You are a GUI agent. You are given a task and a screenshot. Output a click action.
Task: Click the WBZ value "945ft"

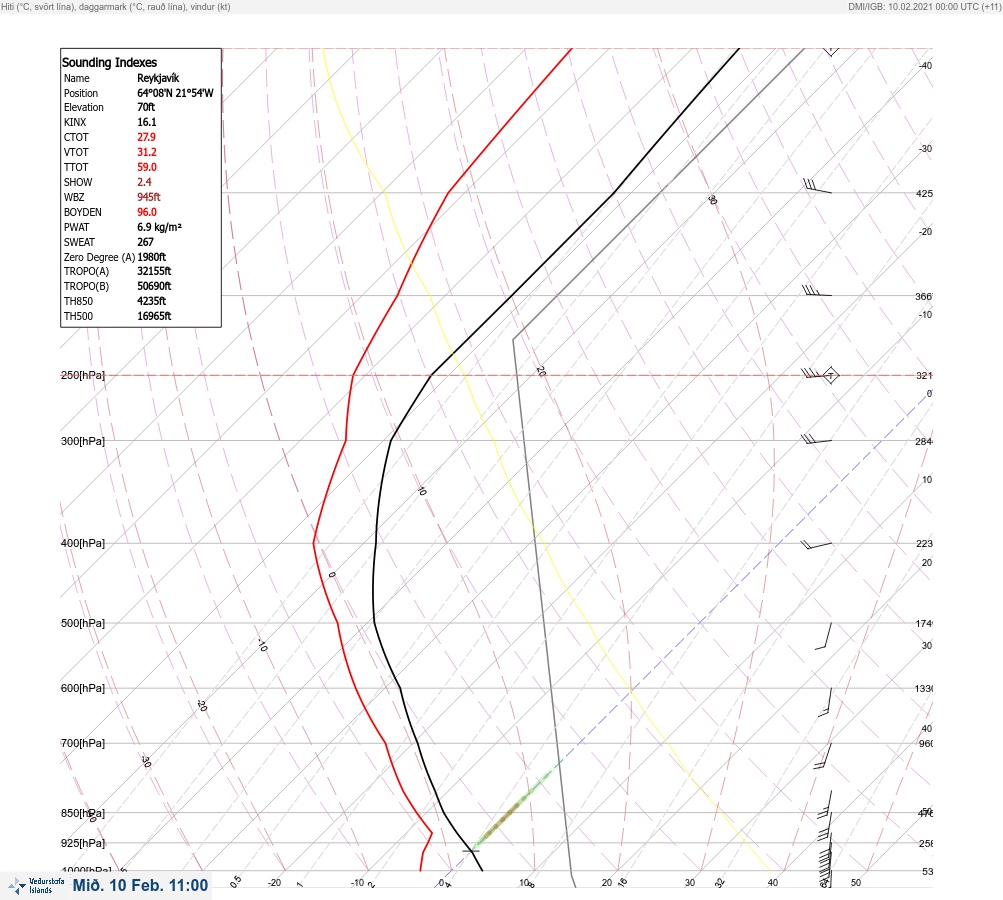pos(148,197)
